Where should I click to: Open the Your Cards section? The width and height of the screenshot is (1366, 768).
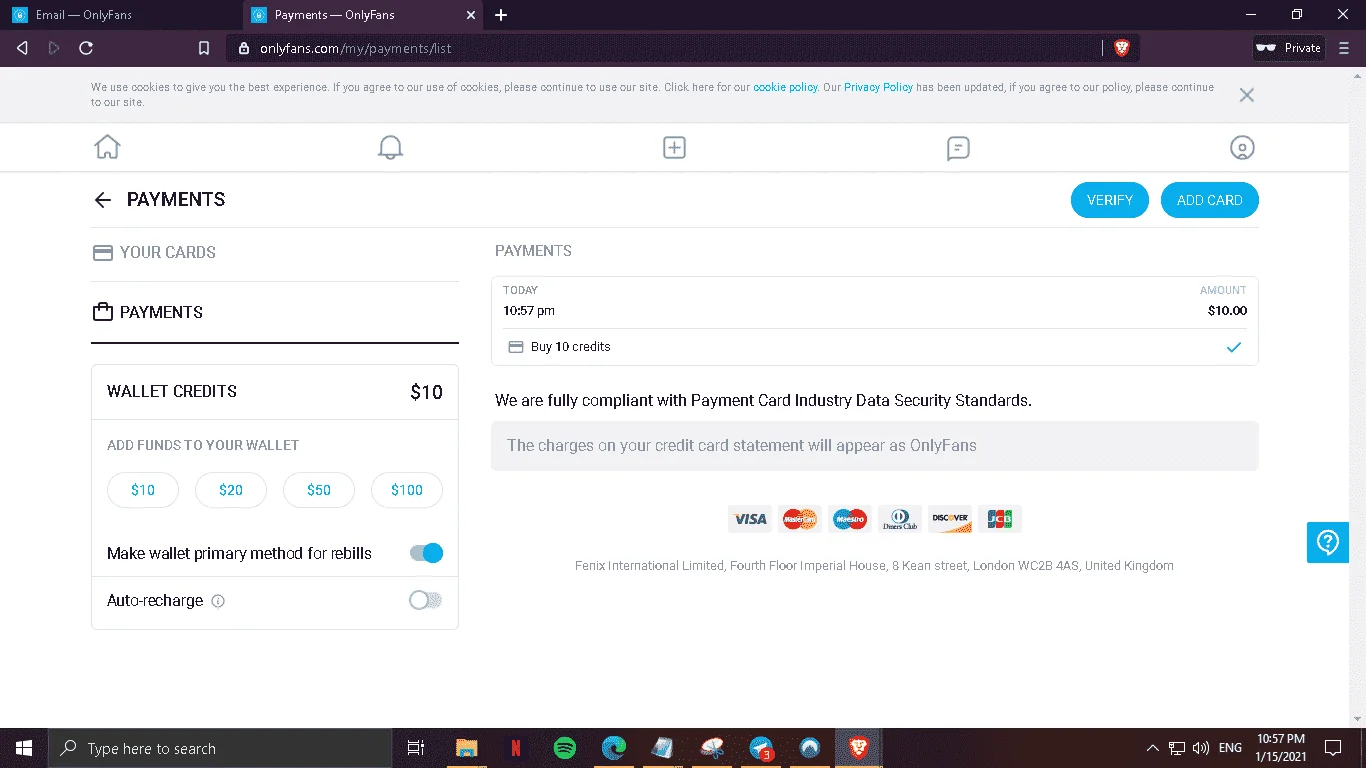[x=275, y=253]
